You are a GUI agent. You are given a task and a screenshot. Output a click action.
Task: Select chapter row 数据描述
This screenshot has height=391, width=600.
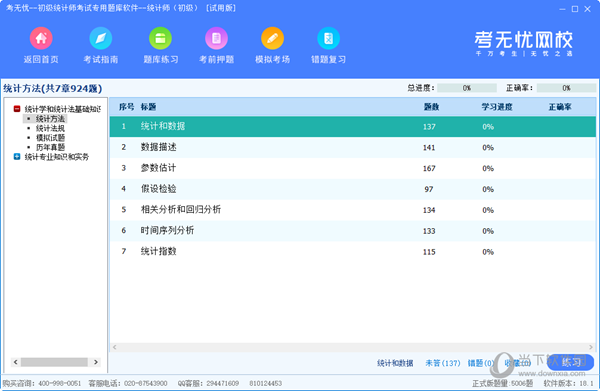coord(353,147)
